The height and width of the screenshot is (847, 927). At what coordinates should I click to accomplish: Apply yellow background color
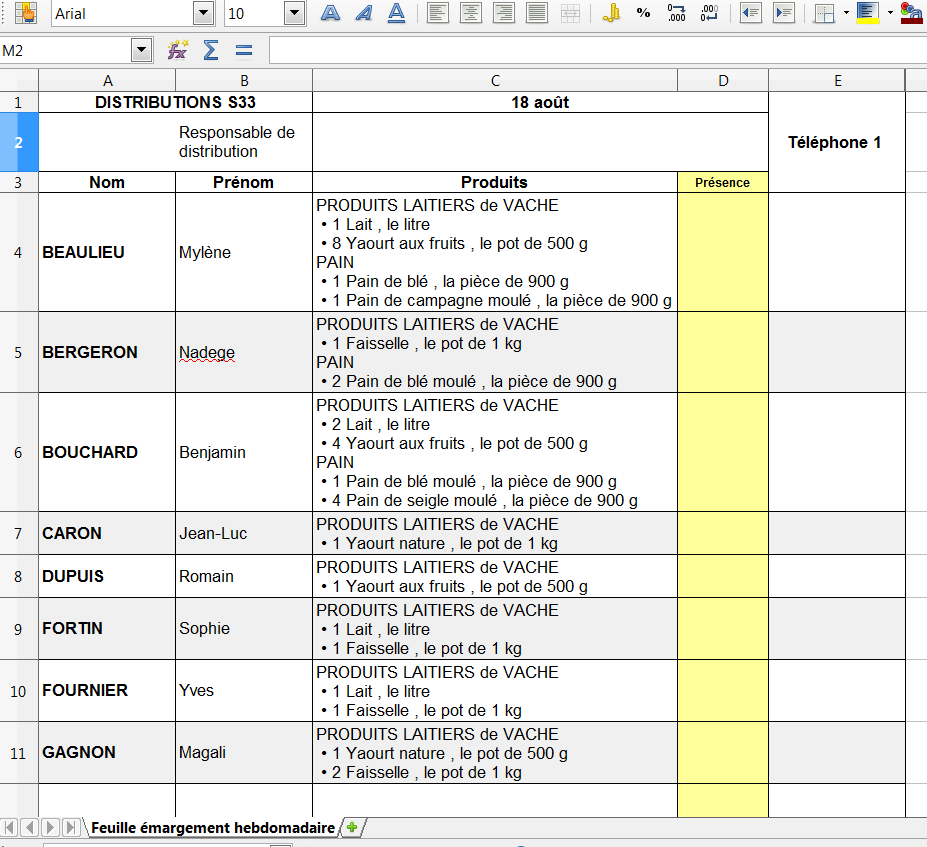point(867,13)
